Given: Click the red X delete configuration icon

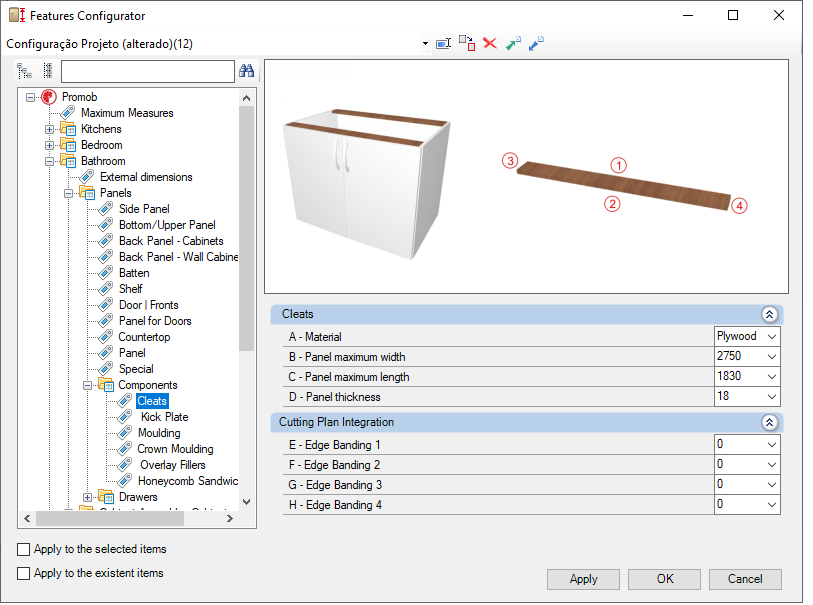Looking at the screenshot, I should click(489, 43).
